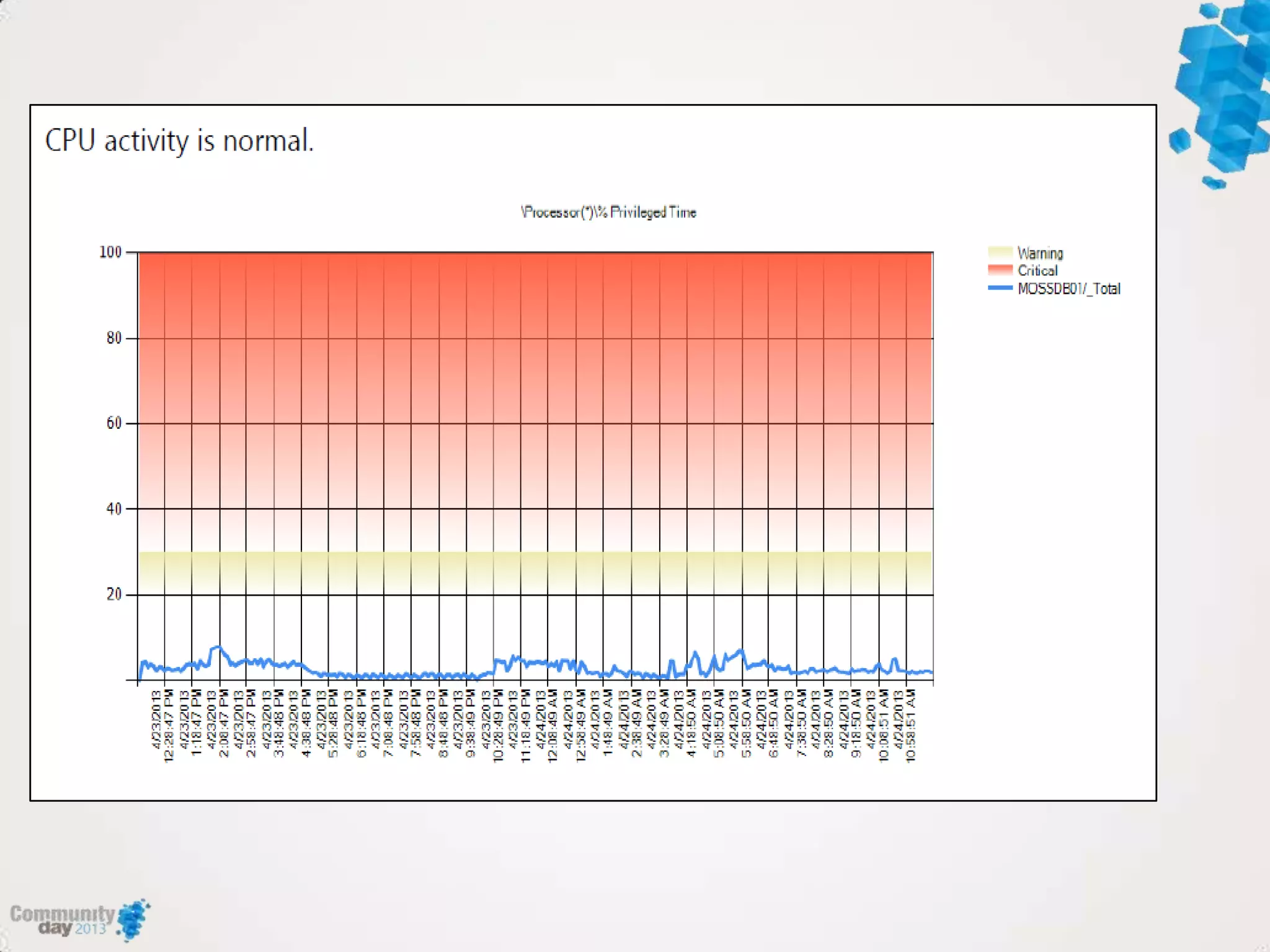Click the 80 label on the y-axis
This screenshot has width=1270, height=952.
click(113, 338)
